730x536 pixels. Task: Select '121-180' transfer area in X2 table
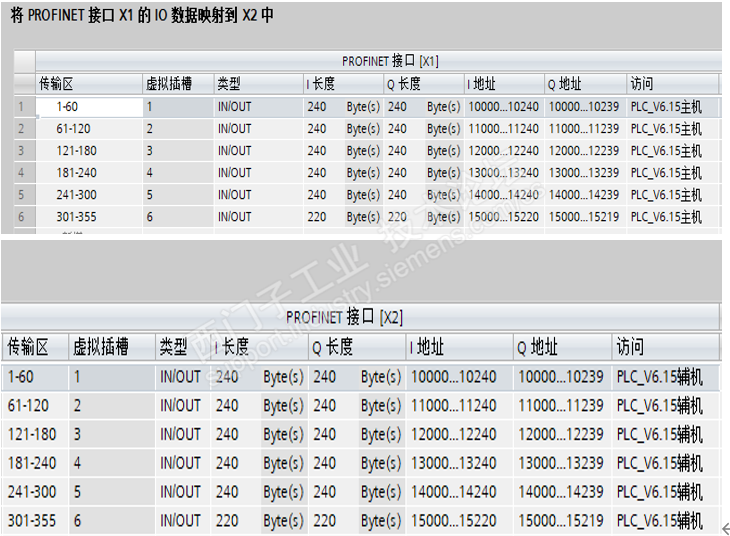coord(32,434)
